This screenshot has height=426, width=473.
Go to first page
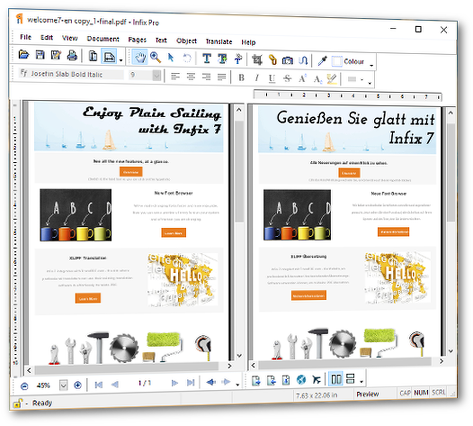[99, 385]
